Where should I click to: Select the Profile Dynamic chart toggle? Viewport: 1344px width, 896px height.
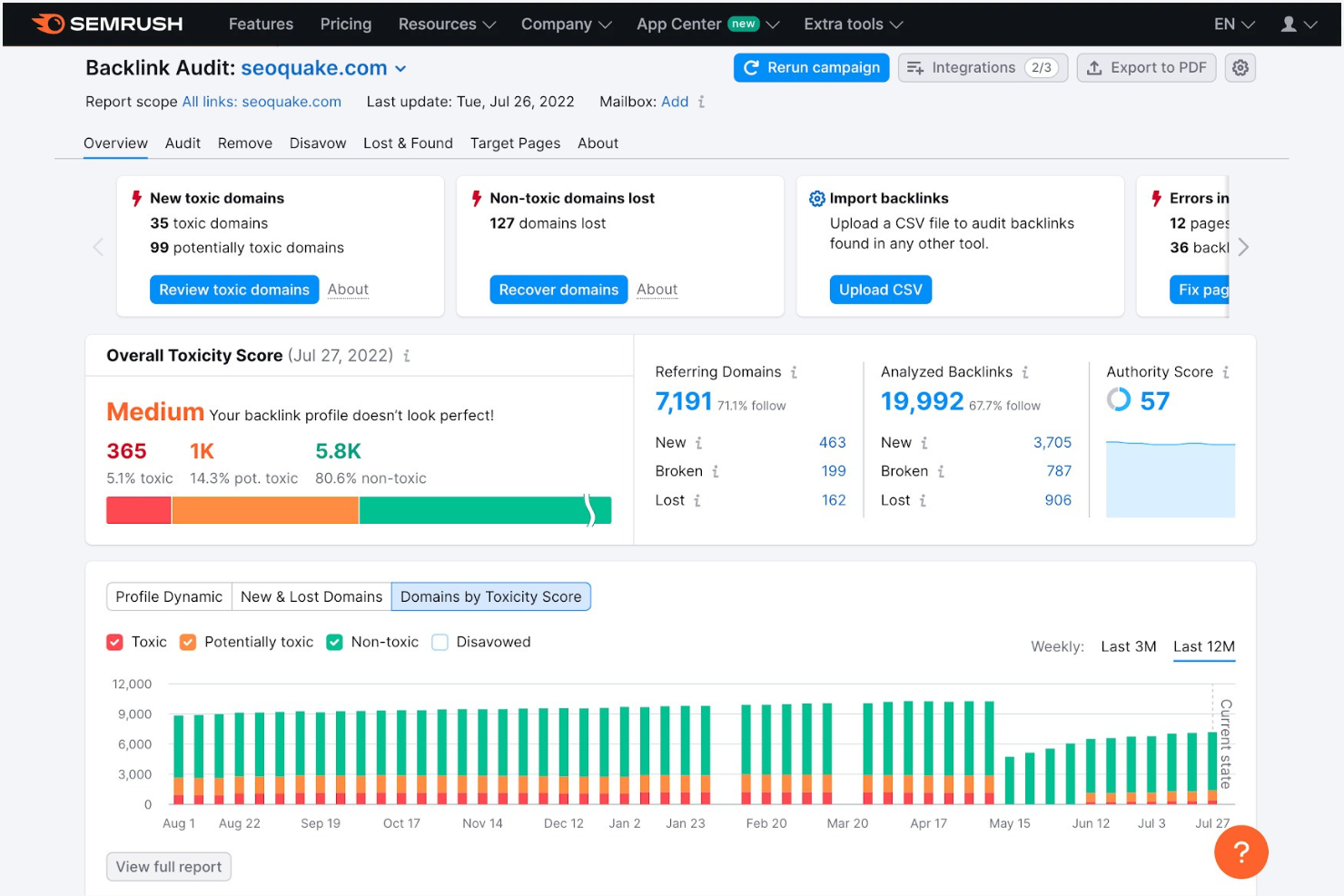click(x=169, y=596)
